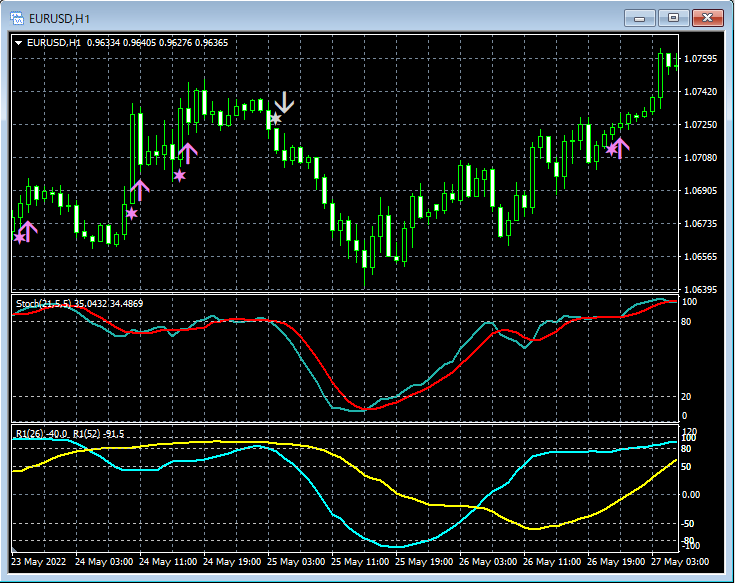Click the EURUSD,H1 chart window icon

pos(17,19)
